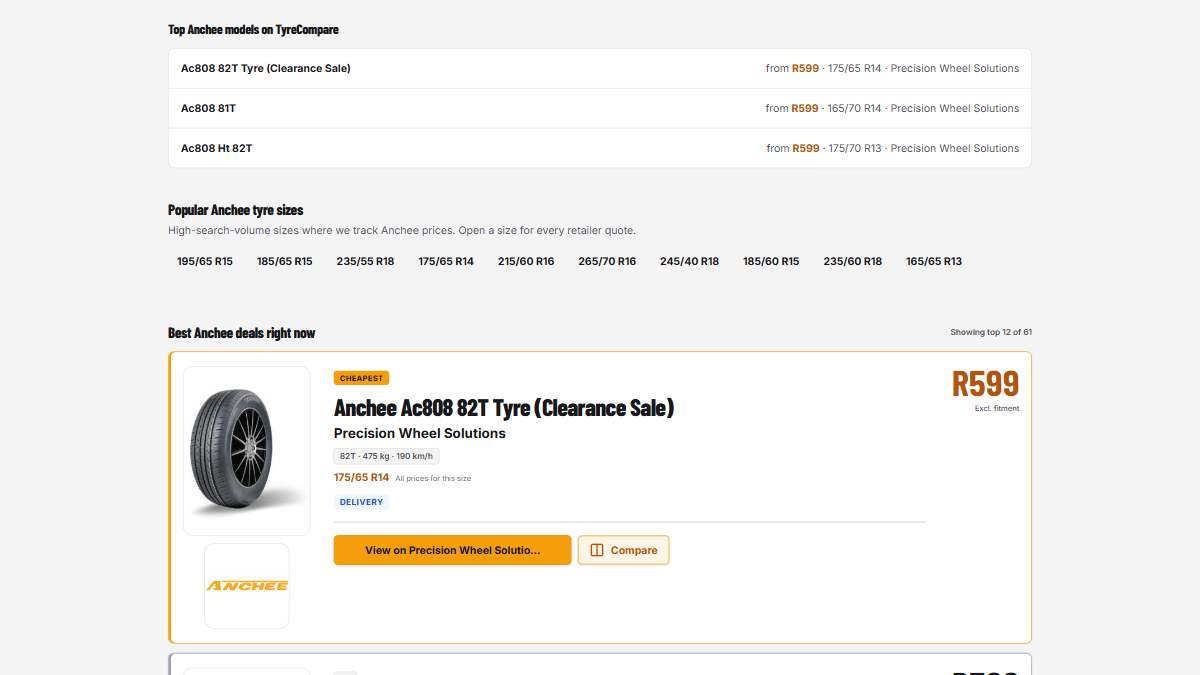Select the 165/65 R13 tyre size
Viewport: 1200px width, 675px height.
(934, 261)
